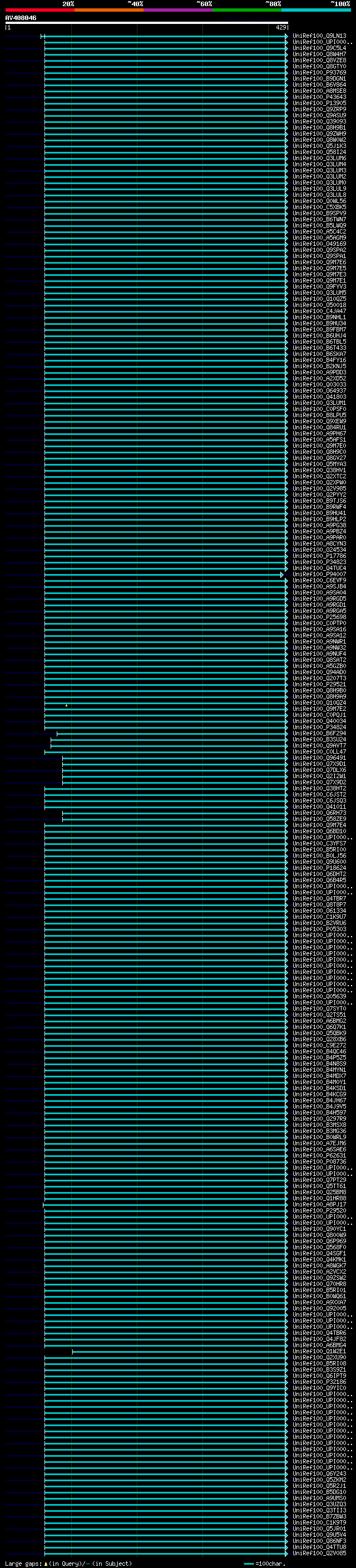356x1568 pixels.
Task: Click the UniRef100_O24534 entry
Action: click(319, 550)
